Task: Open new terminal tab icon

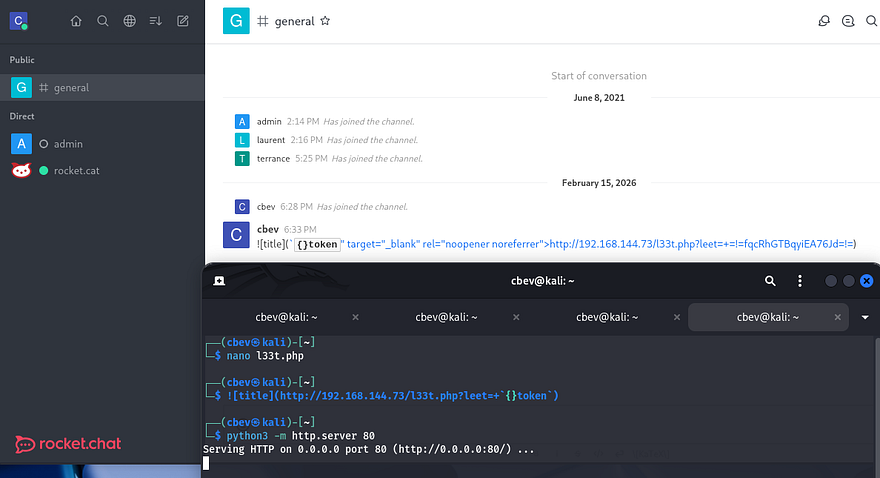Action: pyautogui.click(x=219, y=281)
